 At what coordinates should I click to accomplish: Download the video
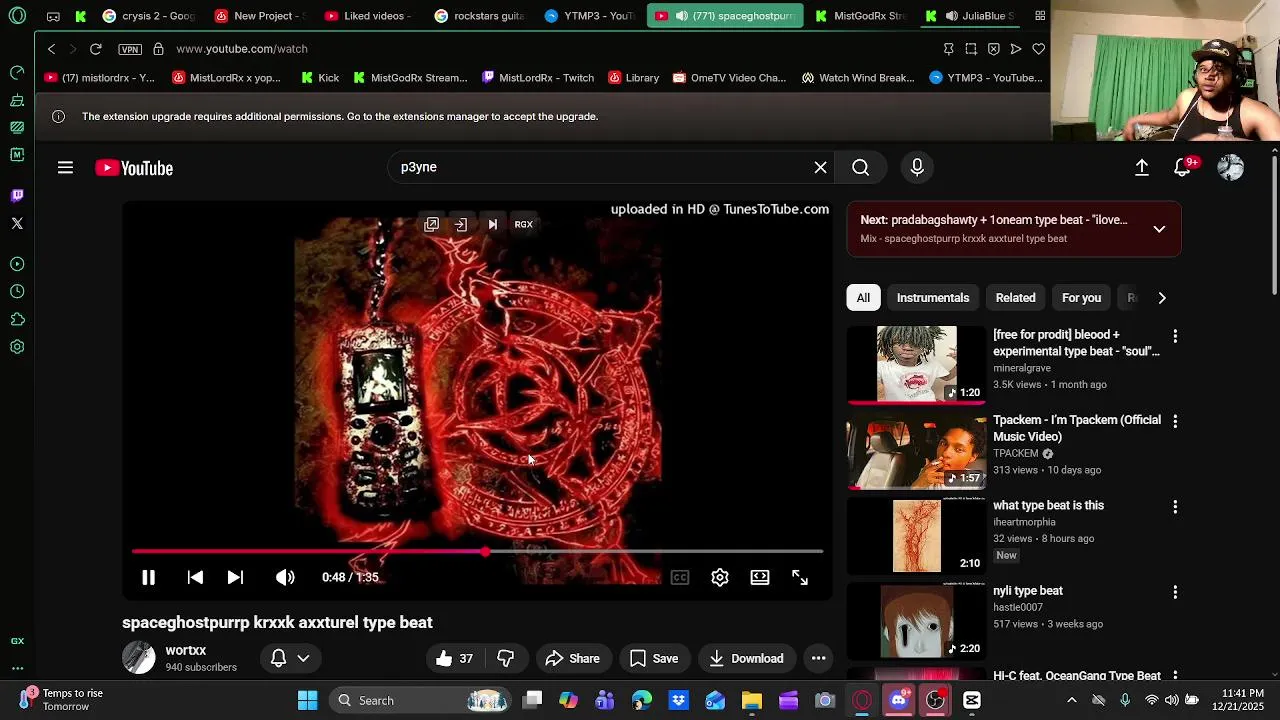click(746, 658)
